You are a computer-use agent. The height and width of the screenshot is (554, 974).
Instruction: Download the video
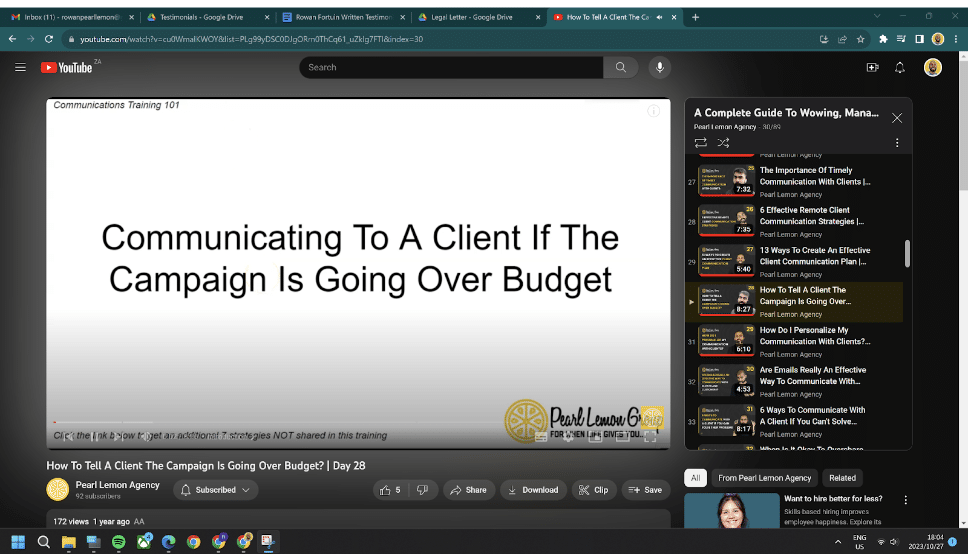[534, 490]
